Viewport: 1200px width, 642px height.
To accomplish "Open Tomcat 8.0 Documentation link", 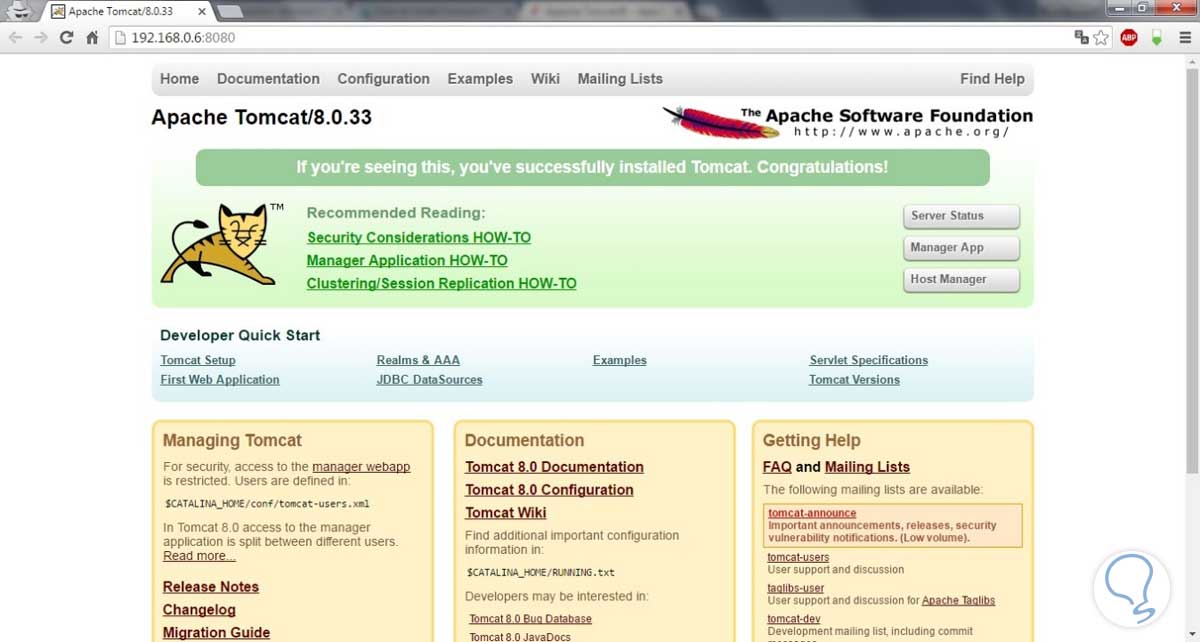I will (554, 467).
